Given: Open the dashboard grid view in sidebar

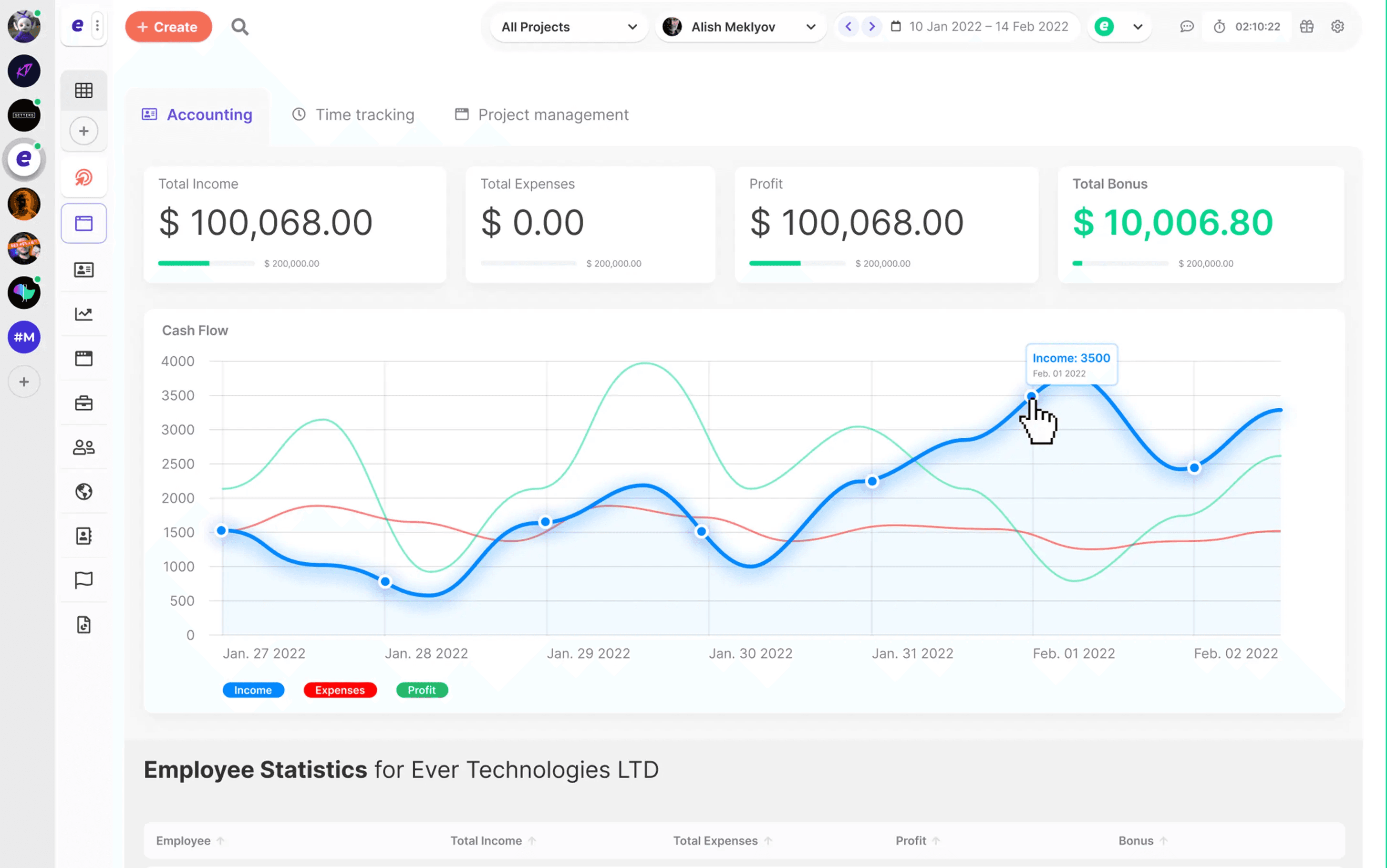Looking at the screenshot, I should pos(84,90).
